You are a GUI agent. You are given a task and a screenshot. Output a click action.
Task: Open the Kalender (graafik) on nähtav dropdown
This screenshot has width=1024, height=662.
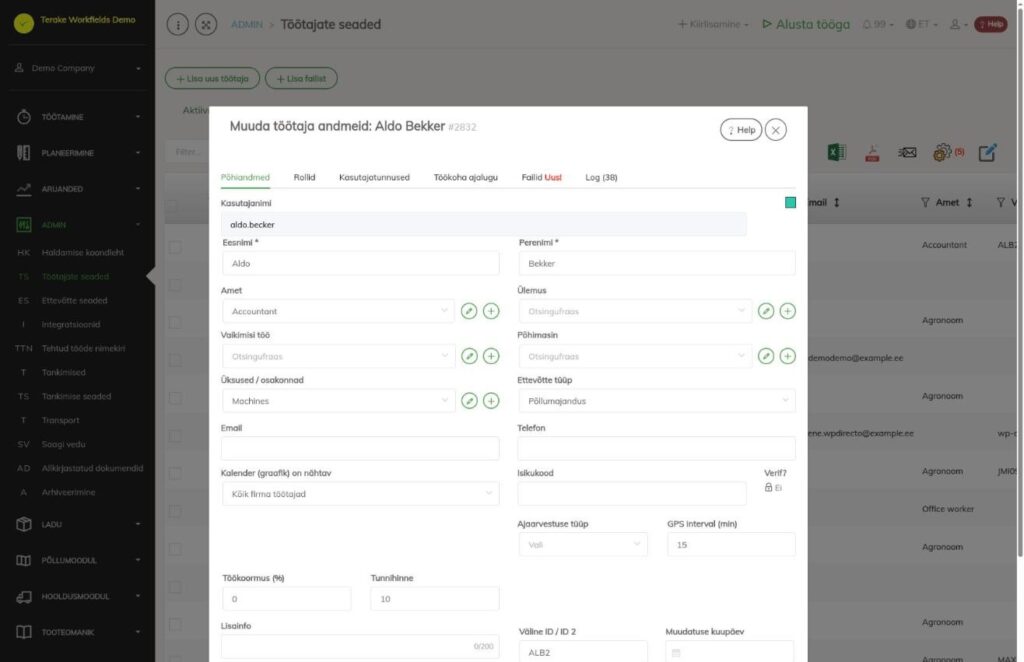click(360, 494)
